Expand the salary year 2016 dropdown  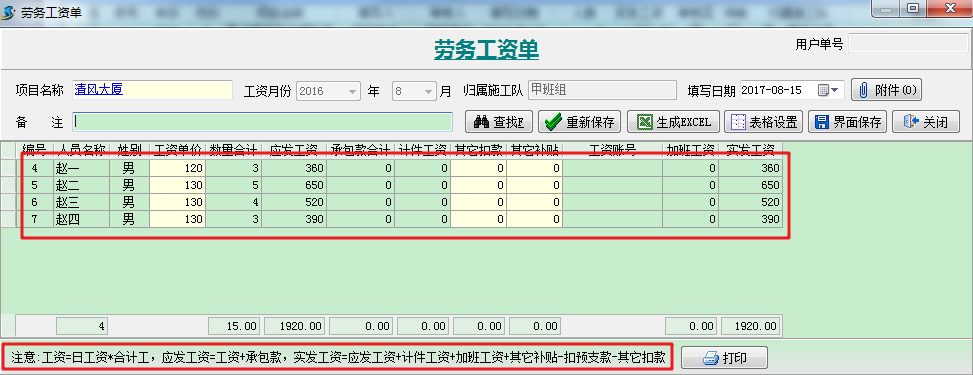(x=353, y=91)
